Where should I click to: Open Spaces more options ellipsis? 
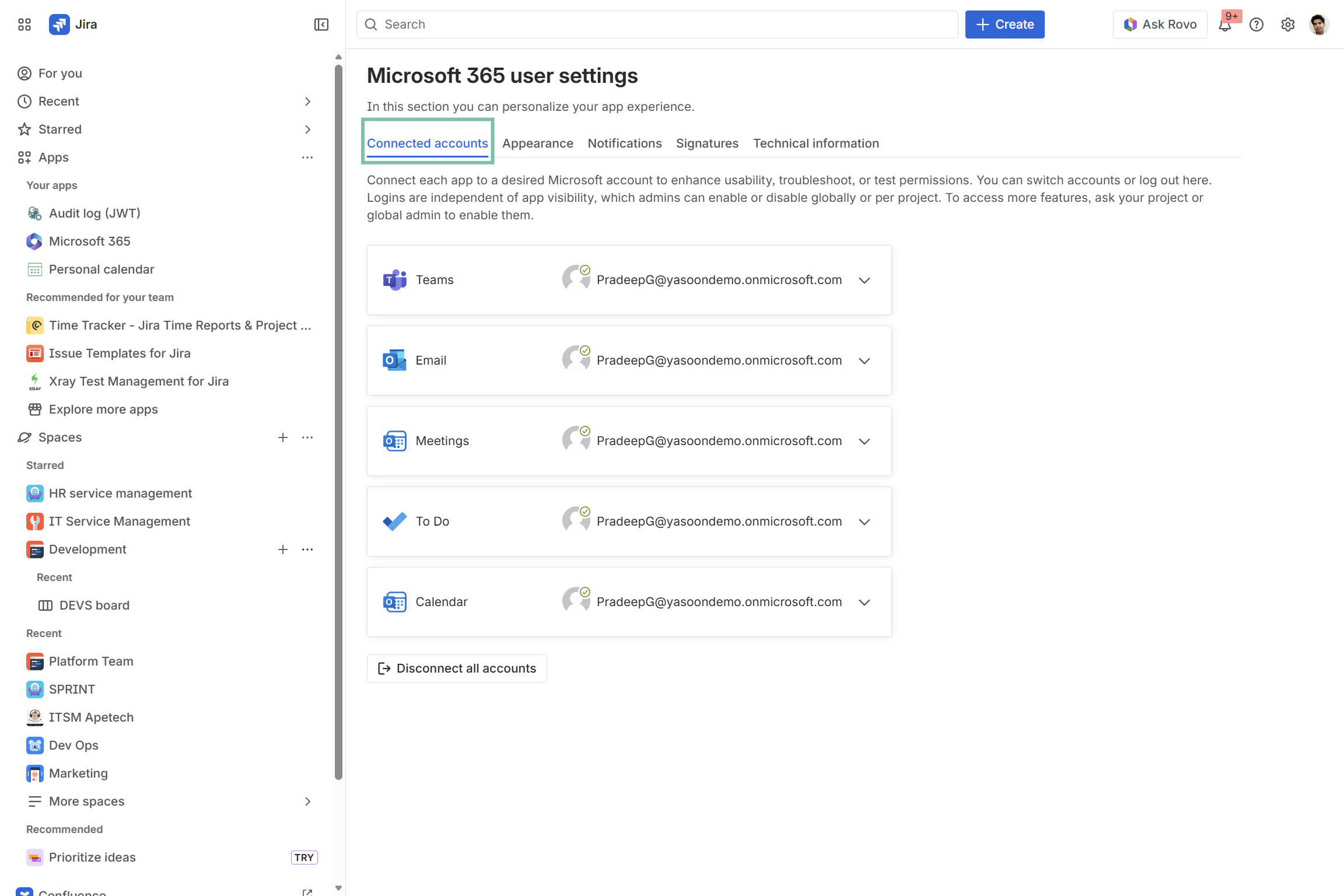(307, 437)
